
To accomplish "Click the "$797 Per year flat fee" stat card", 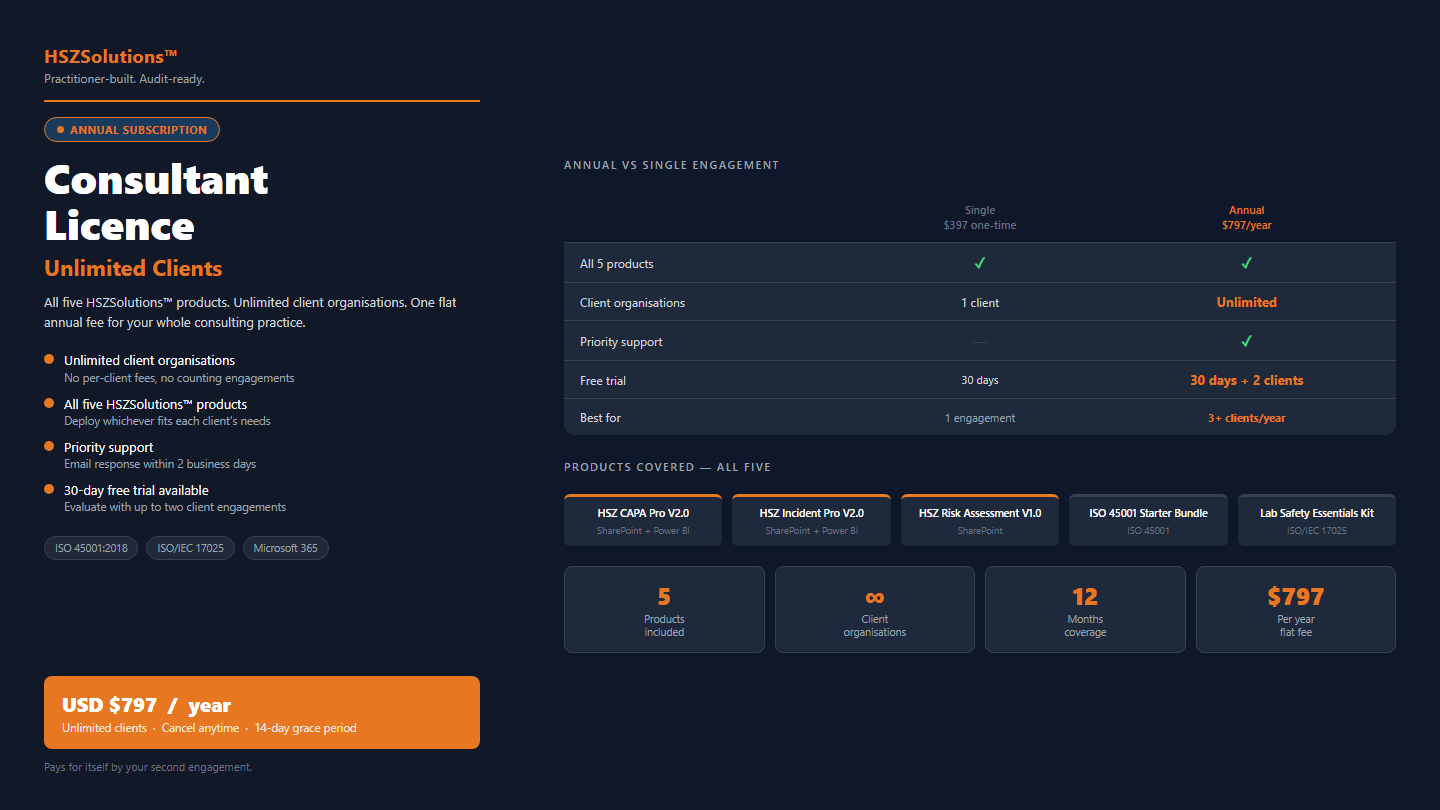I will pyautogui.click(x=1296, y=610).
